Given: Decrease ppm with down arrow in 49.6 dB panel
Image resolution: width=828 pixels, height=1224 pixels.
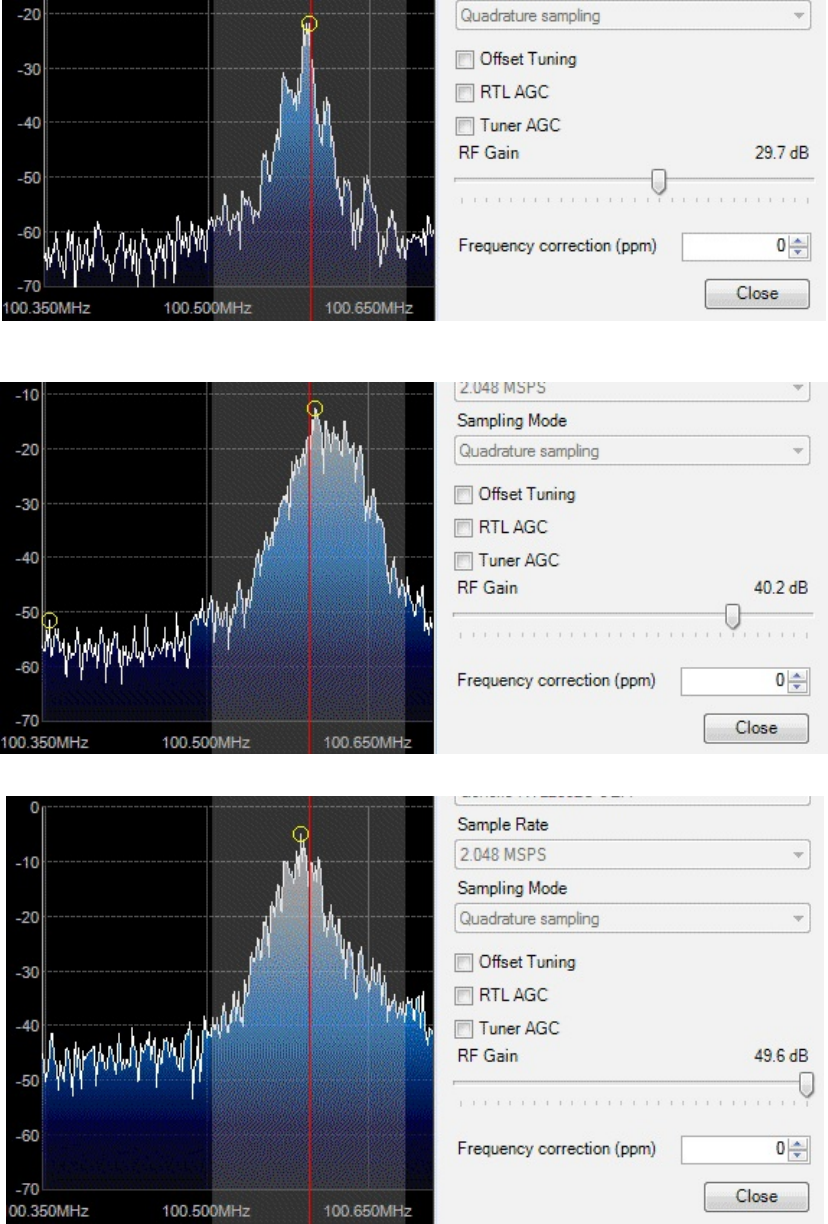Looking at the screenshot, I should tap(798, 1155).
